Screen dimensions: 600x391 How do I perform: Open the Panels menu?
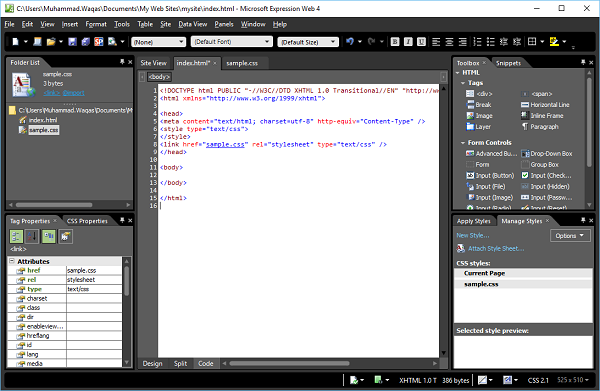[x=224, y=24]
